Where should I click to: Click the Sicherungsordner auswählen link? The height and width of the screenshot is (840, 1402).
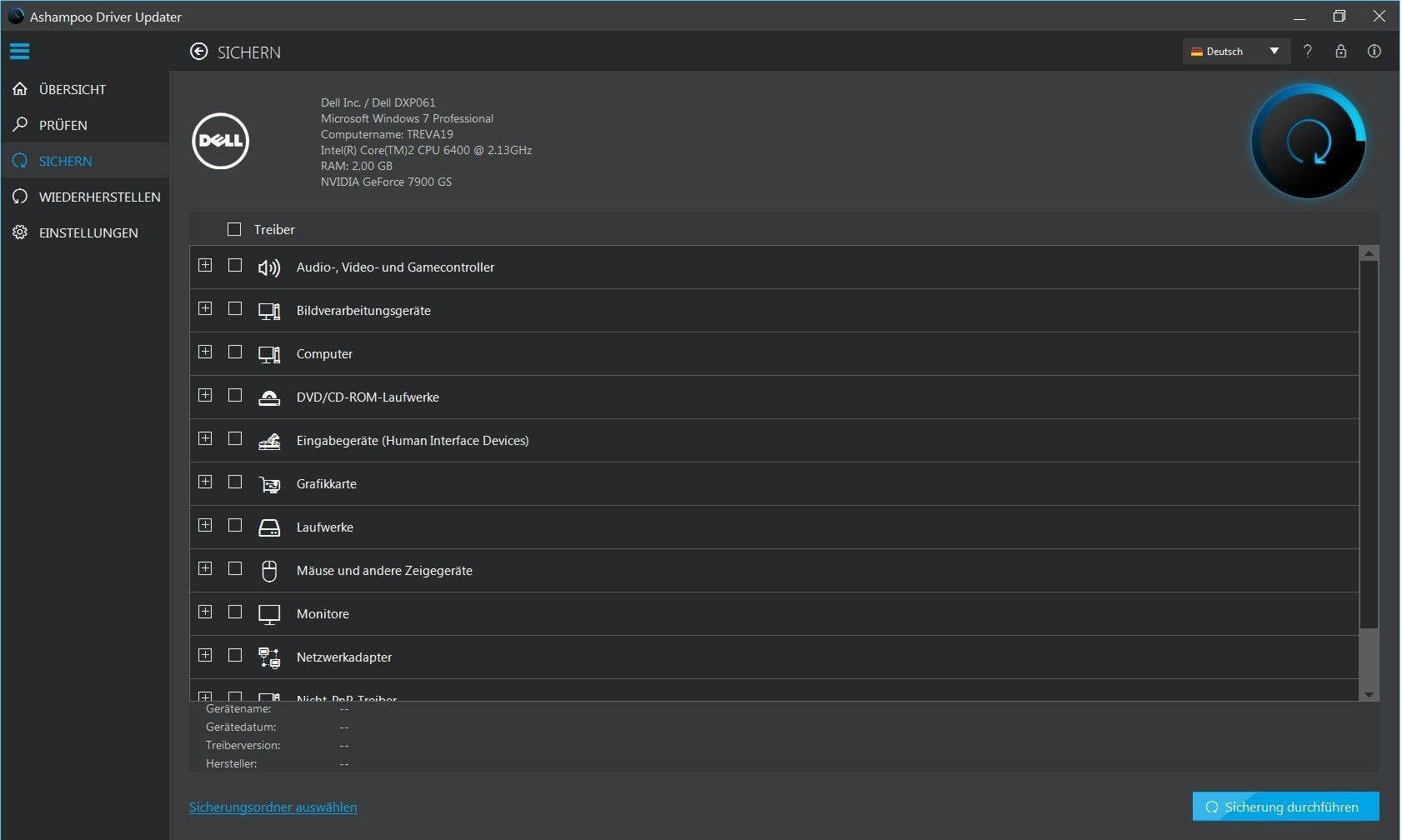273,807
